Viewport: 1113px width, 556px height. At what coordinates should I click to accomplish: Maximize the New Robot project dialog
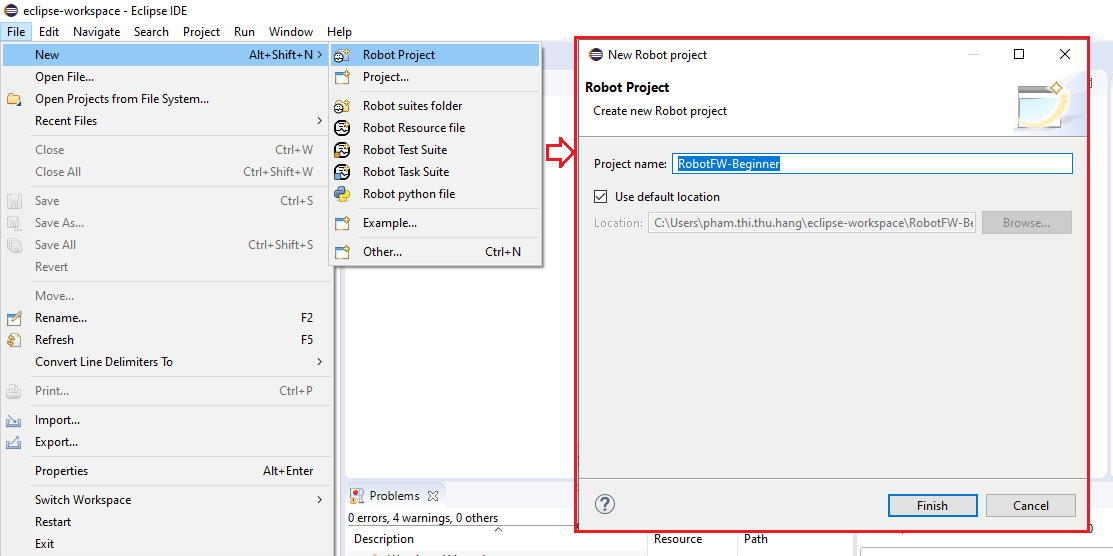[x=1019, y=54]
